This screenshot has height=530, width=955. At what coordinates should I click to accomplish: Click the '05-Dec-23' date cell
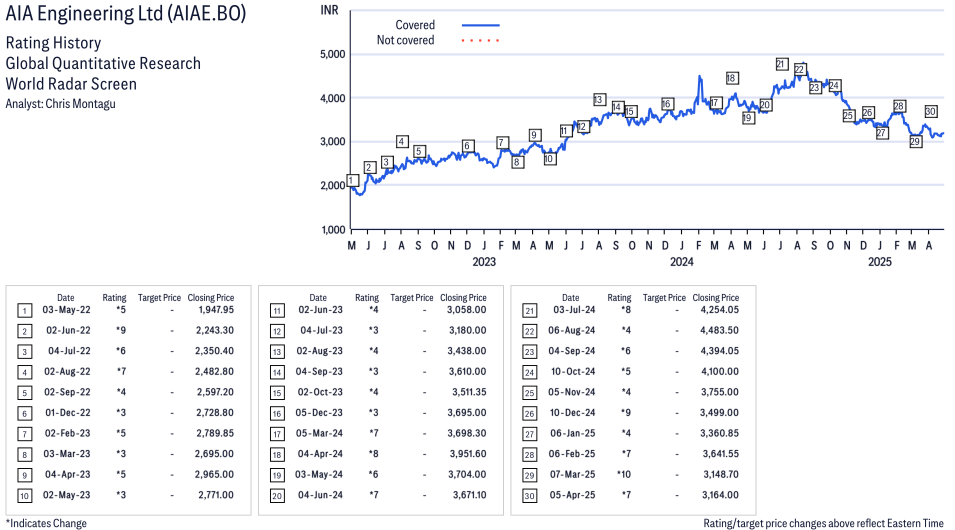(319, 412)
